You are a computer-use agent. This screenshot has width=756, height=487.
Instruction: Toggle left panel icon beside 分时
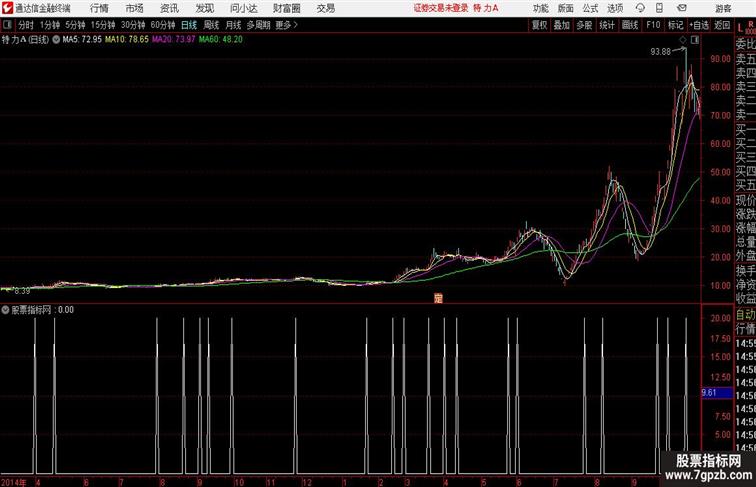pos(7,25)
